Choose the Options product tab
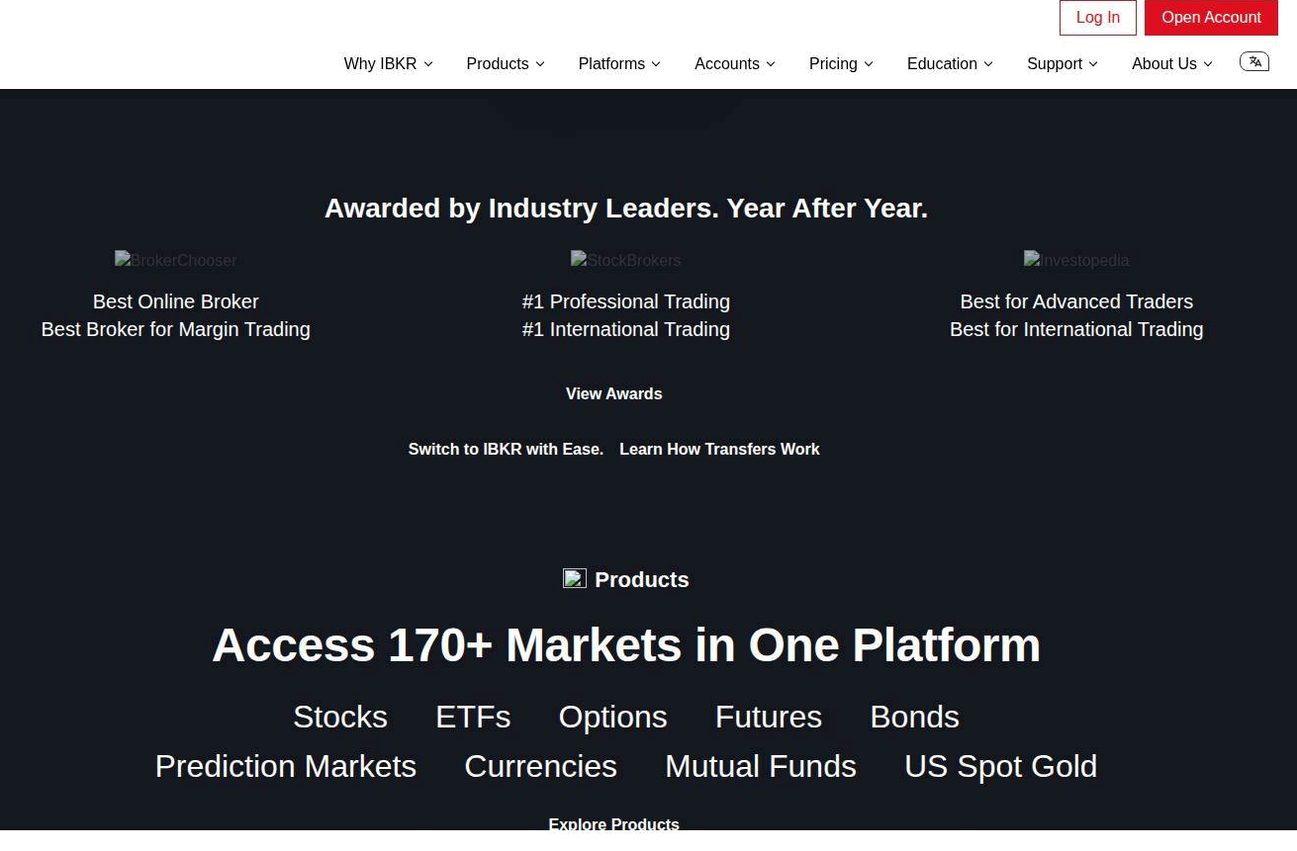The width and height of the screenshot is (1297, 851). [613, 717]
